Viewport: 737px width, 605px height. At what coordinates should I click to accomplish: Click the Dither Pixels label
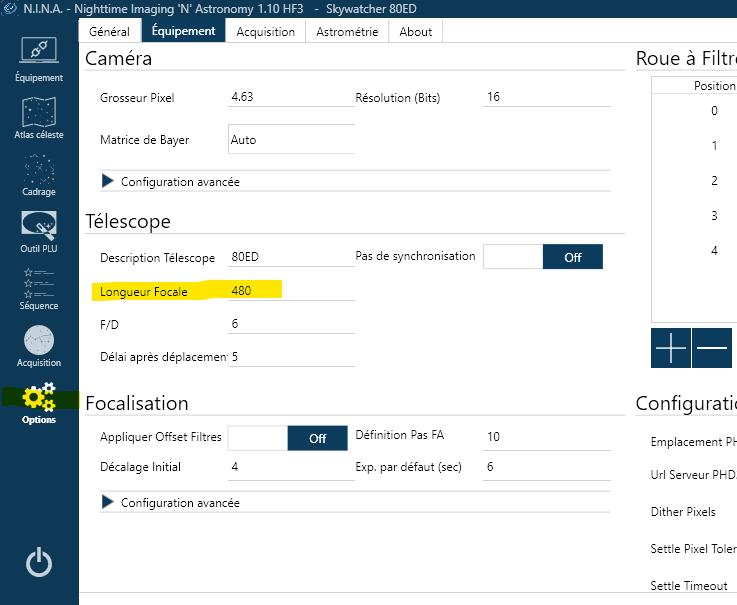click(683, 511)
